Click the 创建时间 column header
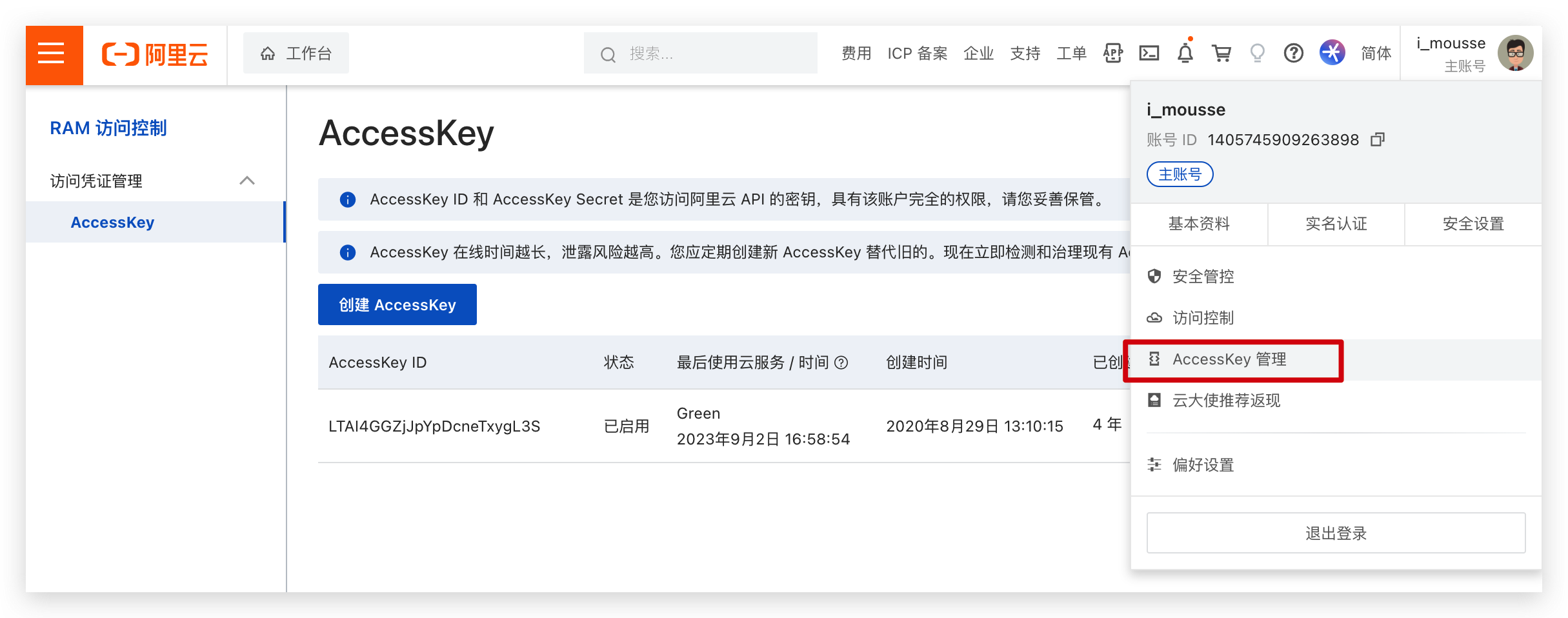1568x618 pixels. point(916,363)
